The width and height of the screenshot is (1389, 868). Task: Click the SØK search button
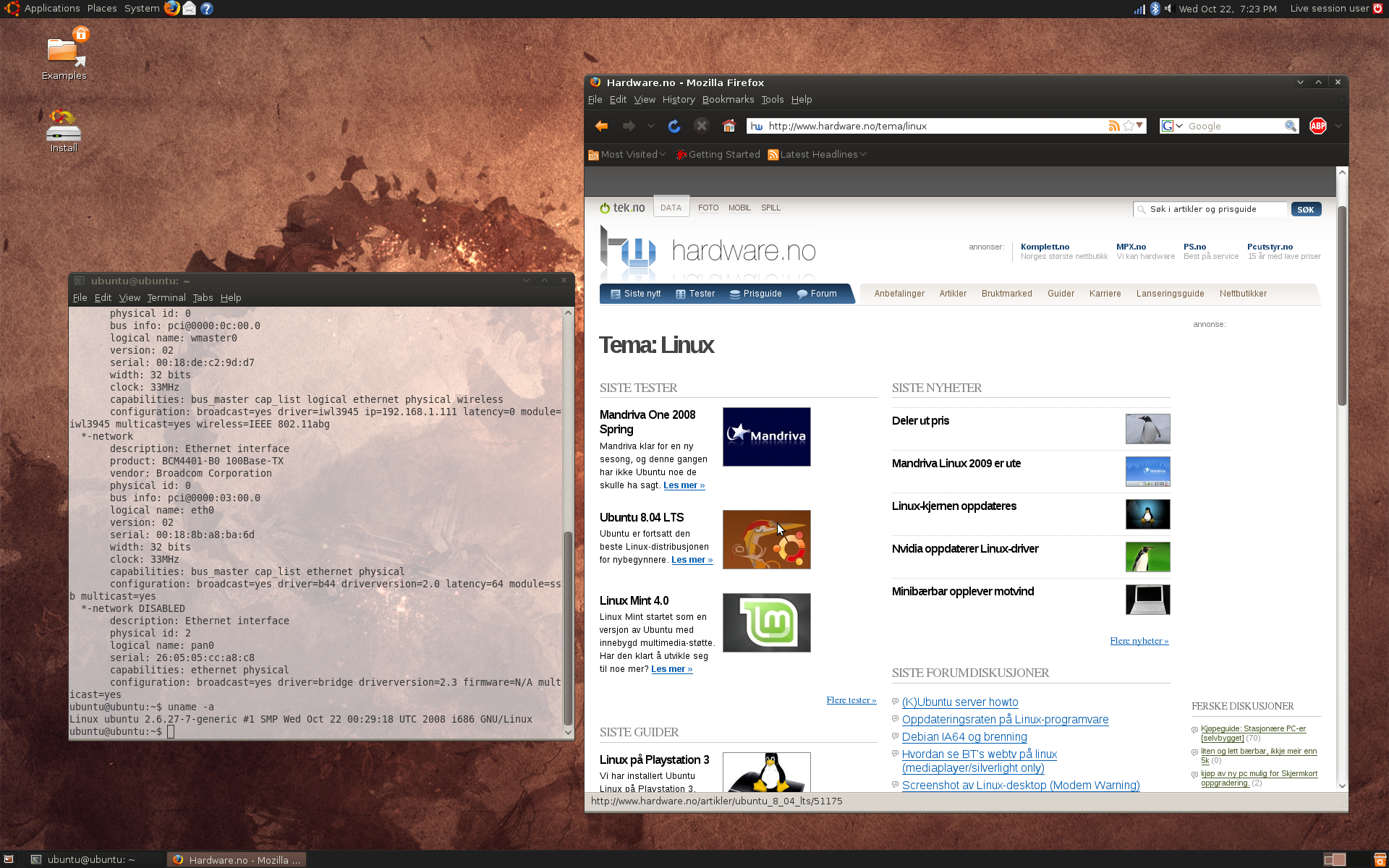click(1306, 210)
